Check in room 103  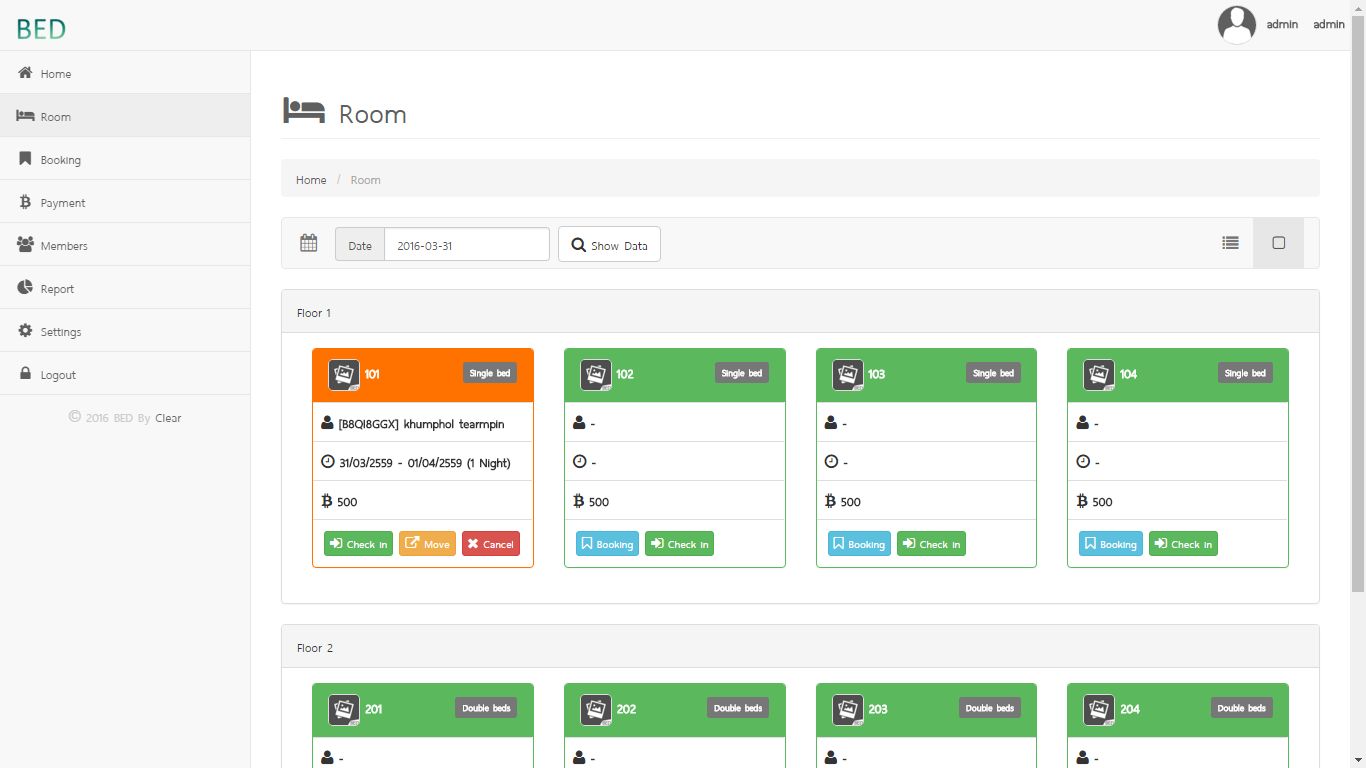pyautogui.click(x=931, y=544)
